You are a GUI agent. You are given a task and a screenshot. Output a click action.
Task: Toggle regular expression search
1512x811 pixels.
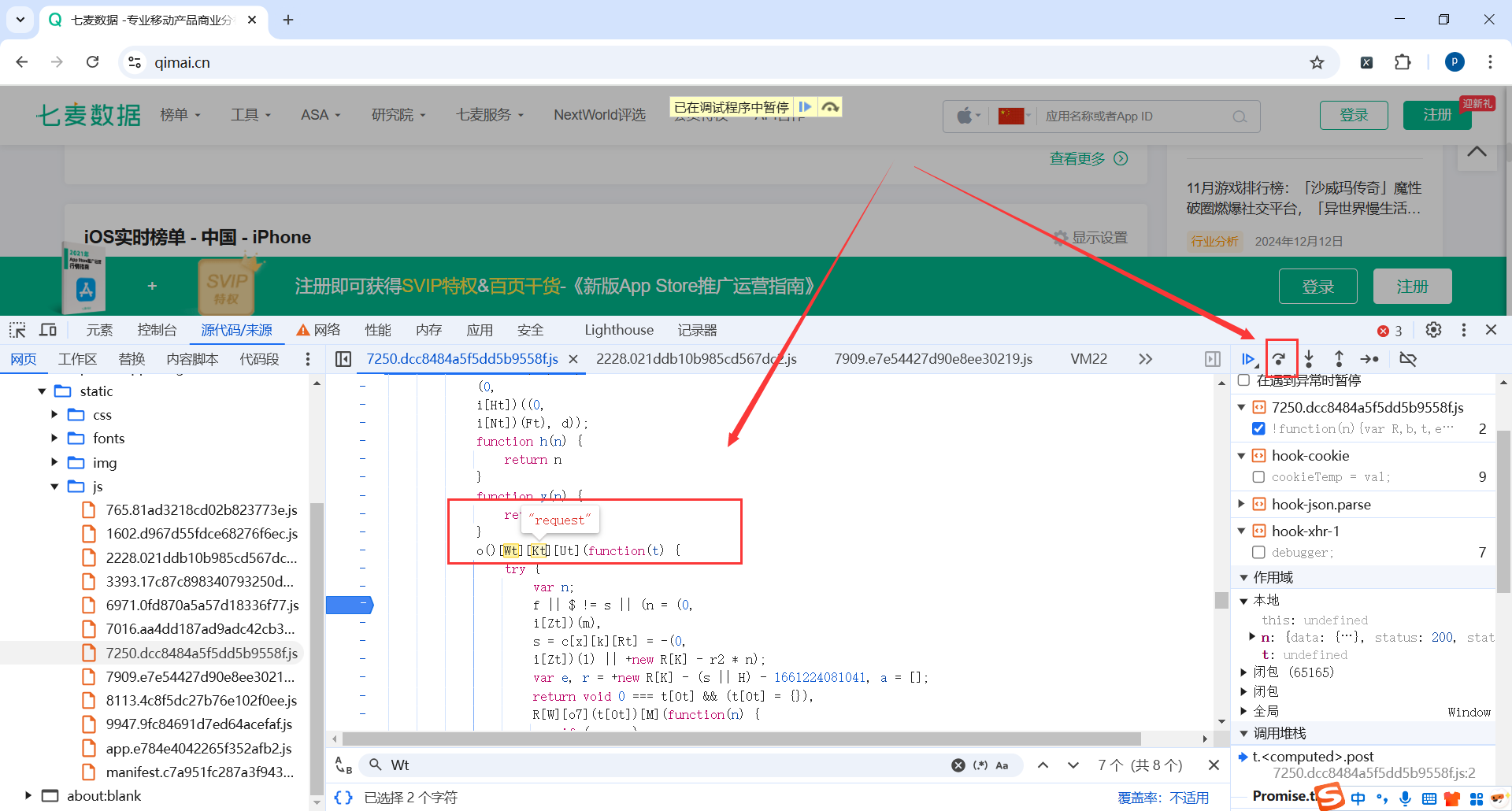pos(980,765)
